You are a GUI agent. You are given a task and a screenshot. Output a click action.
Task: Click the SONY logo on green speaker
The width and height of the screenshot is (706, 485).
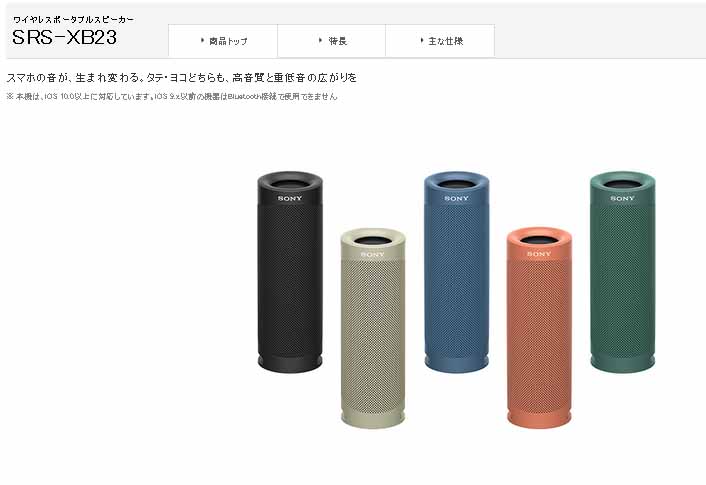pos(623,198)
